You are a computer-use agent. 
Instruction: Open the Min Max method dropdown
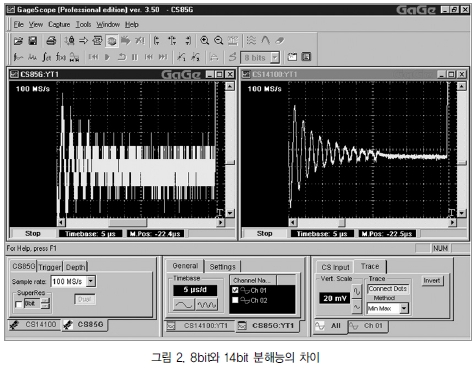coord(404,308)
